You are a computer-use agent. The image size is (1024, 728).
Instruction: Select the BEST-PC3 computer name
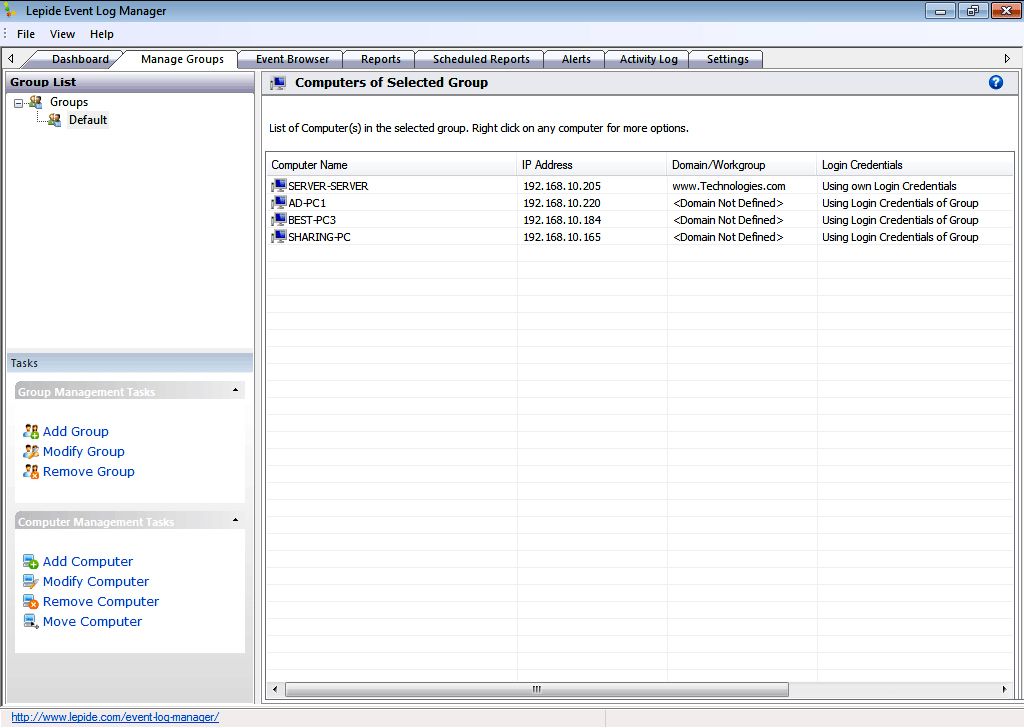312,220
